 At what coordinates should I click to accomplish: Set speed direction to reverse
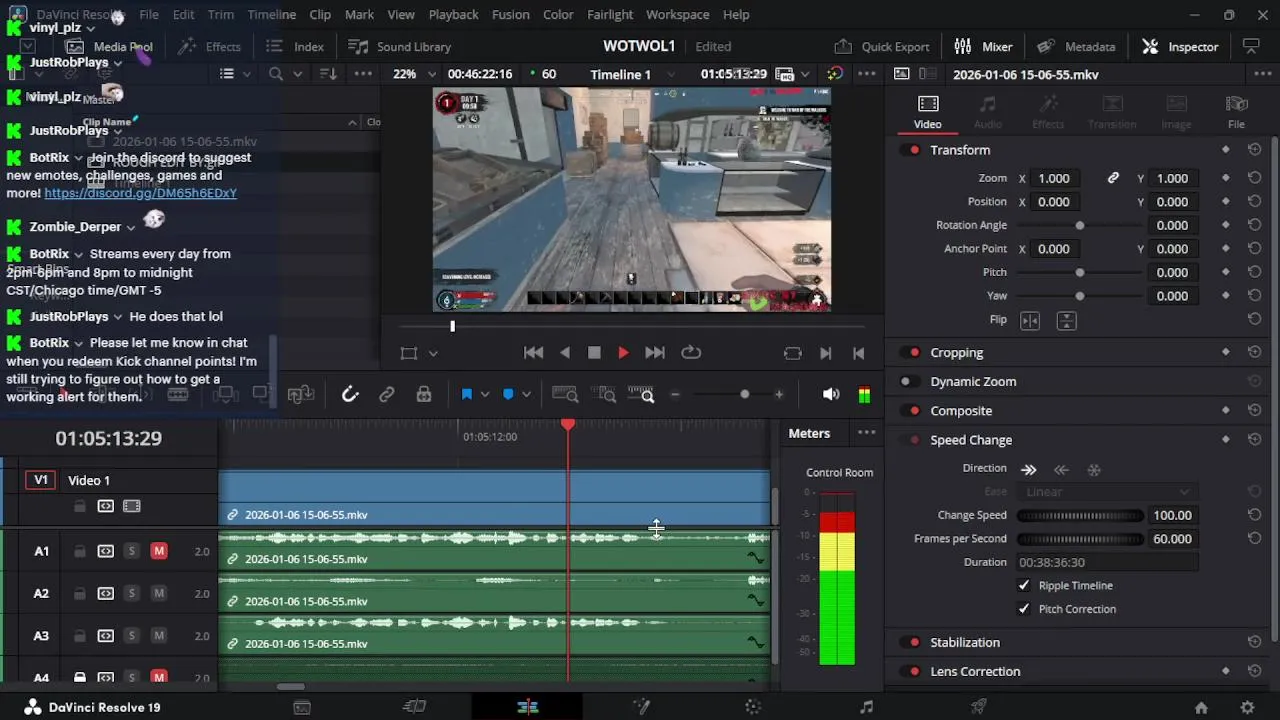pos(1061,469)
